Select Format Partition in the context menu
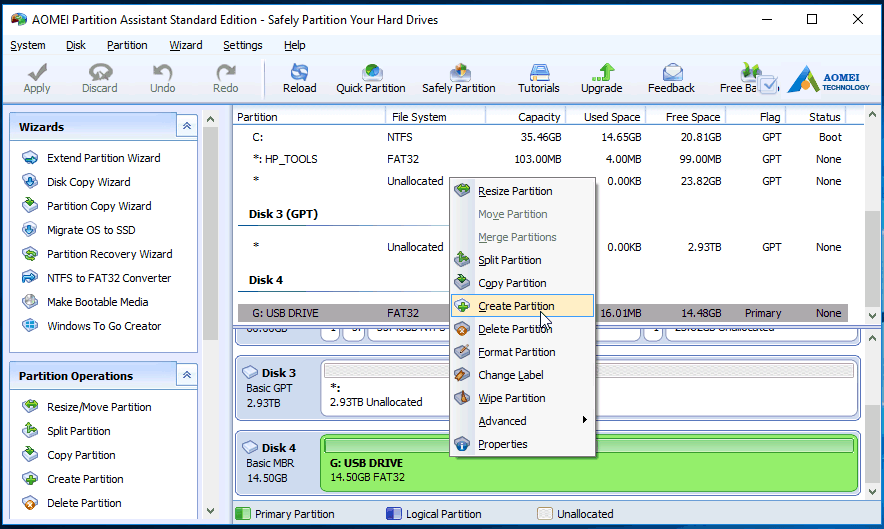Image resolution: width=884 pixels, height=529 pixels. click(523, 352)
